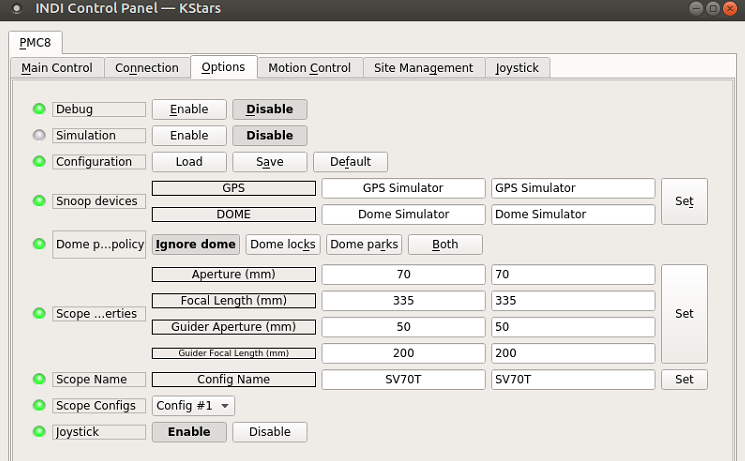Click the GPS Simulator current value display
The image size is (745, 461).
[x=403, y=188]
